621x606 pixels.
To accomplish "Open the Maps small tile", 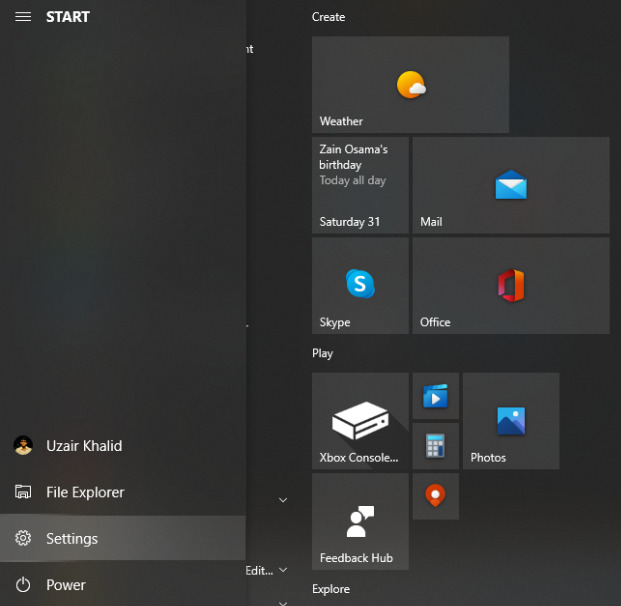I will 436,496.
